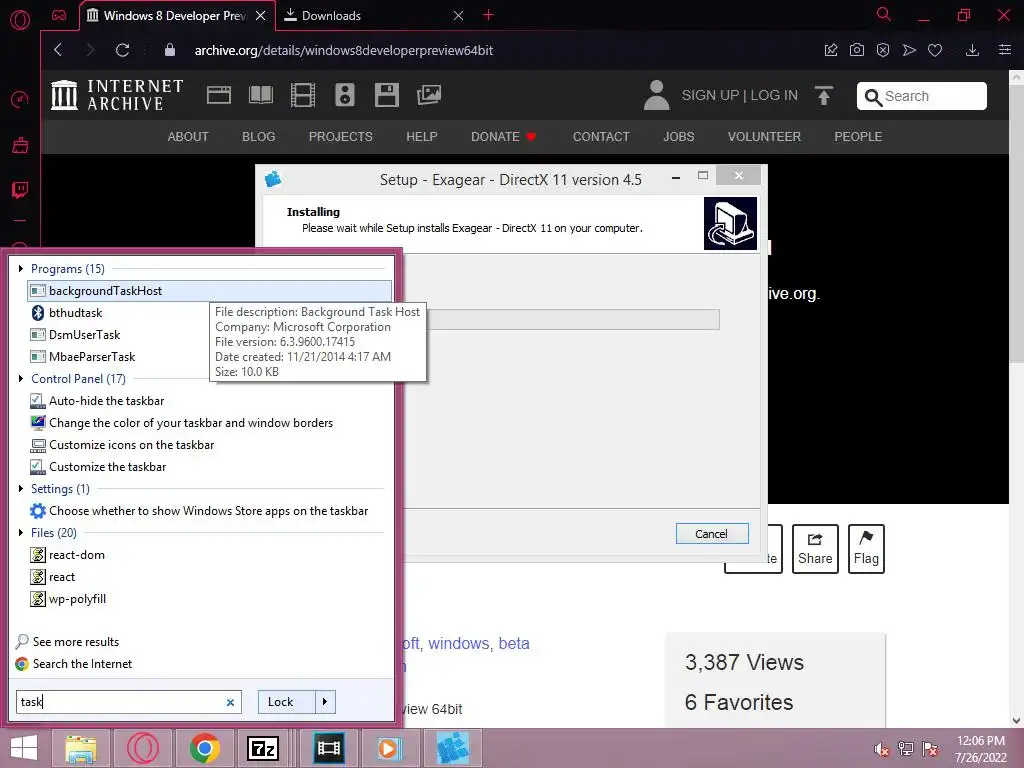Image resolution: width=1024 pixels, height=768 pixels.
Task: Reload the archive.org page
Action: tap(122, 50)
